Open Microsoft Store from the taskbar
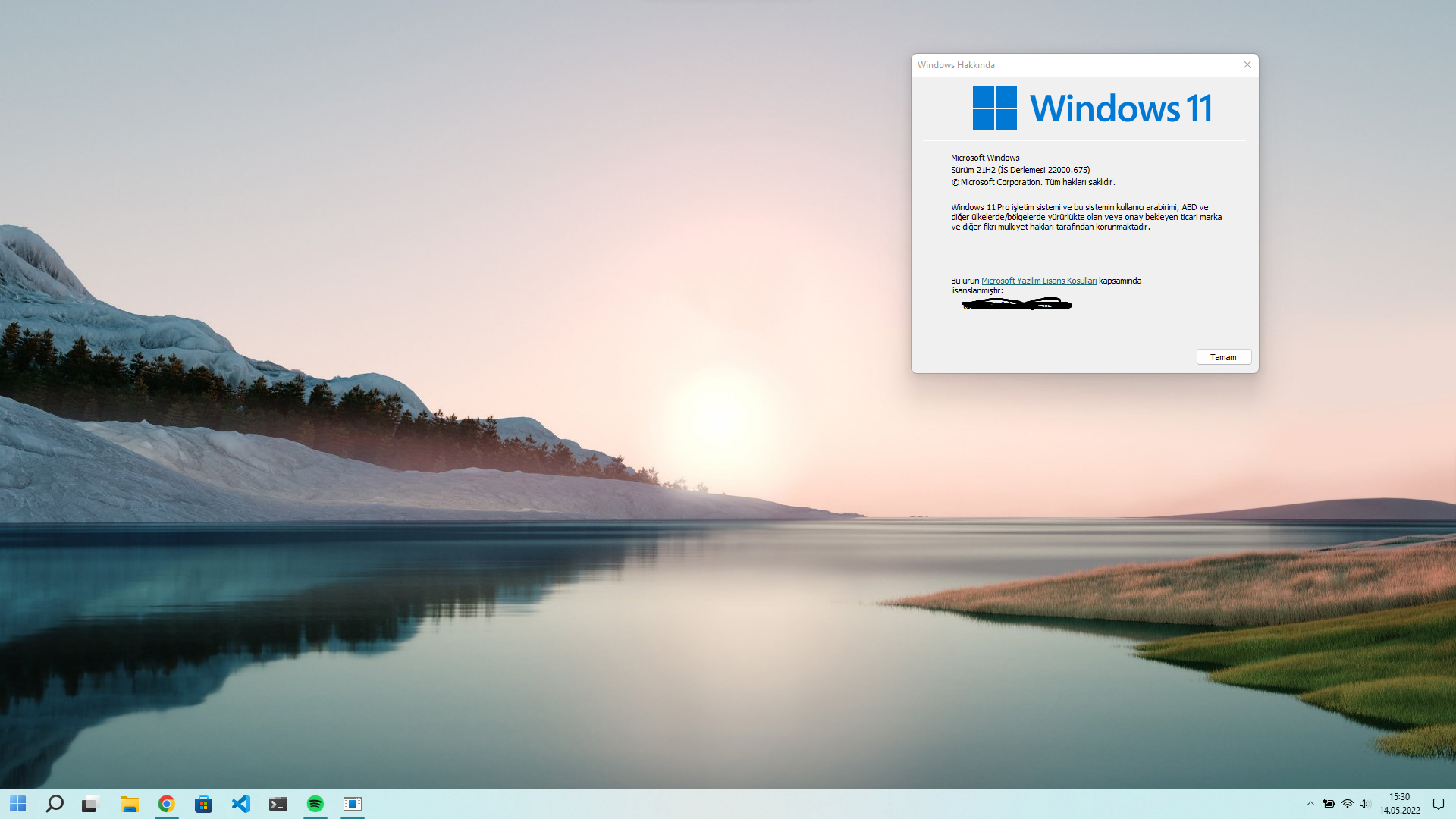 point(203,804)
